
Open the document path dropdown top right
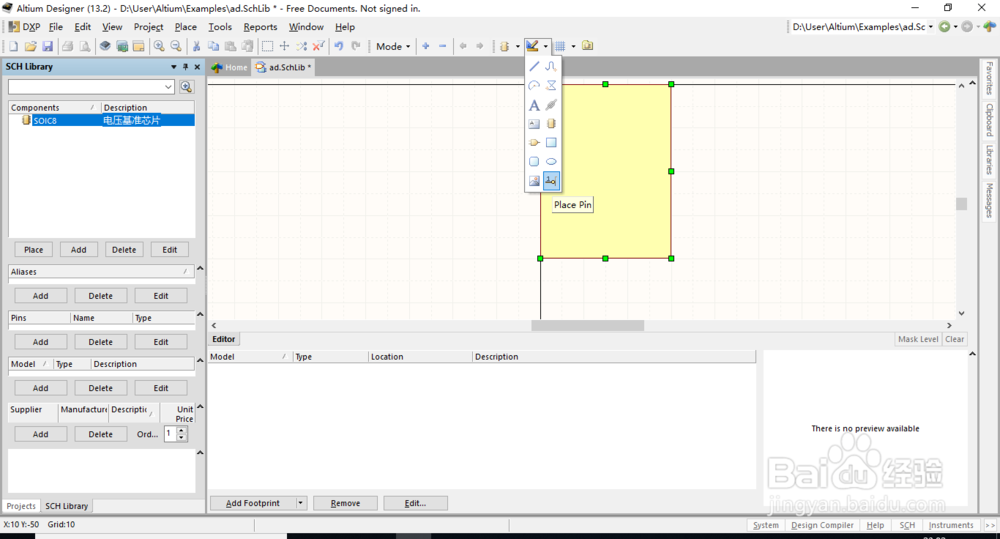930,27
